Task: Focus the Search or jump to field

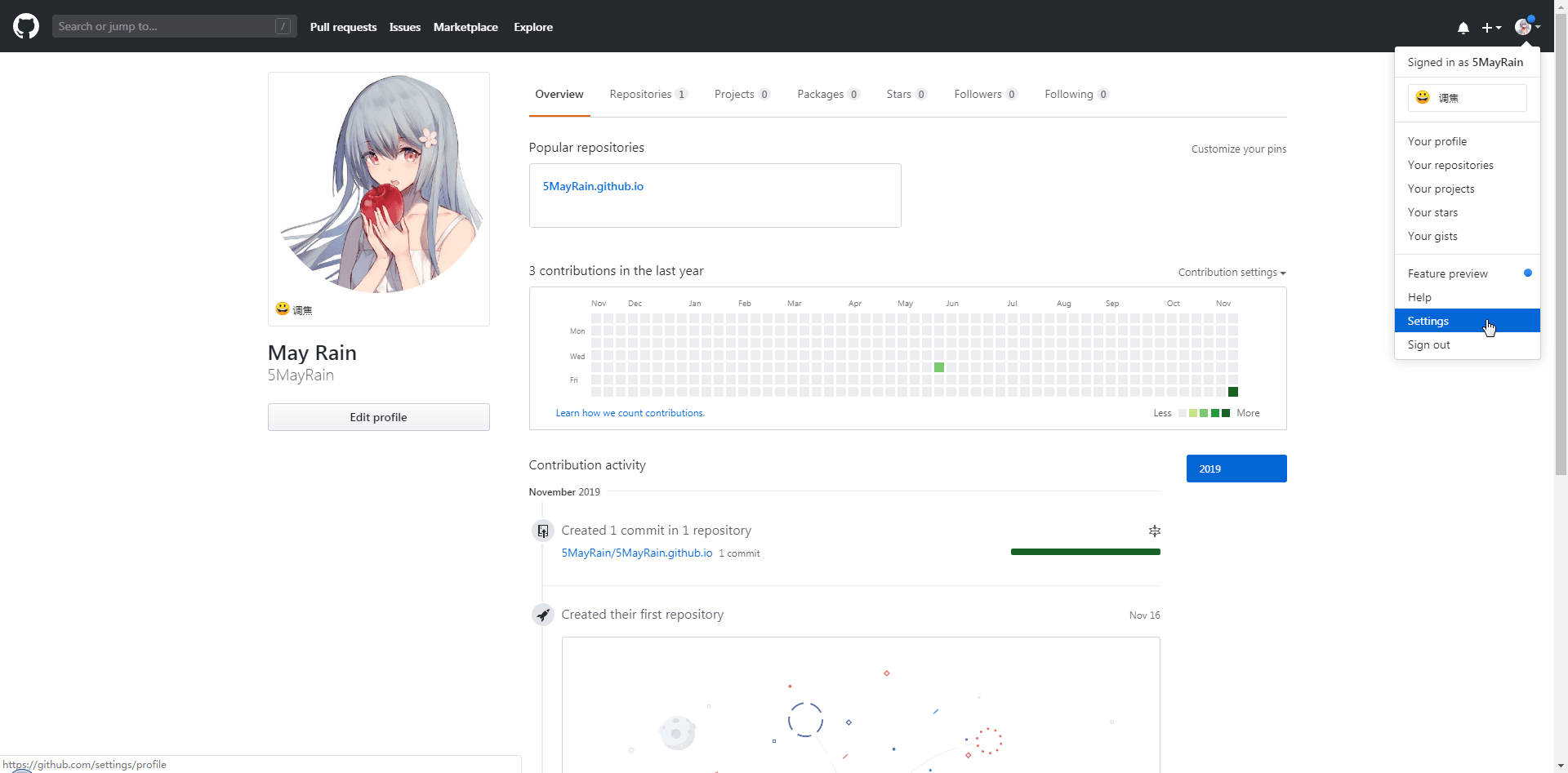Action: pos(174,26)
